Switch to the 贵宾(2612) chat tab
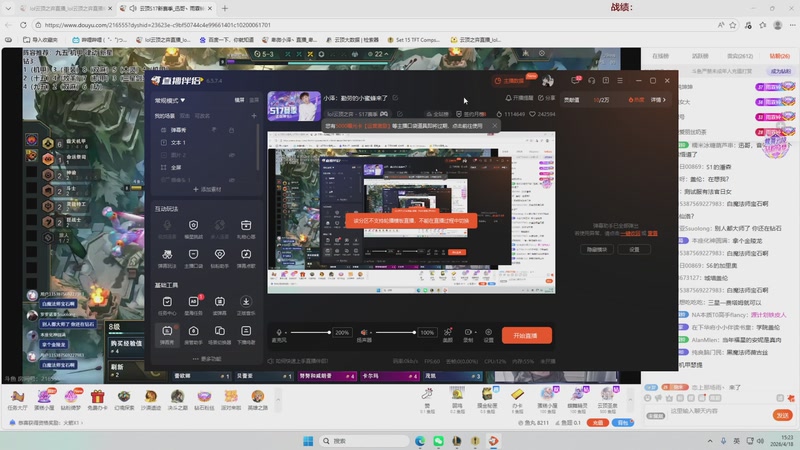800x450 pixels. pos(740,56)
